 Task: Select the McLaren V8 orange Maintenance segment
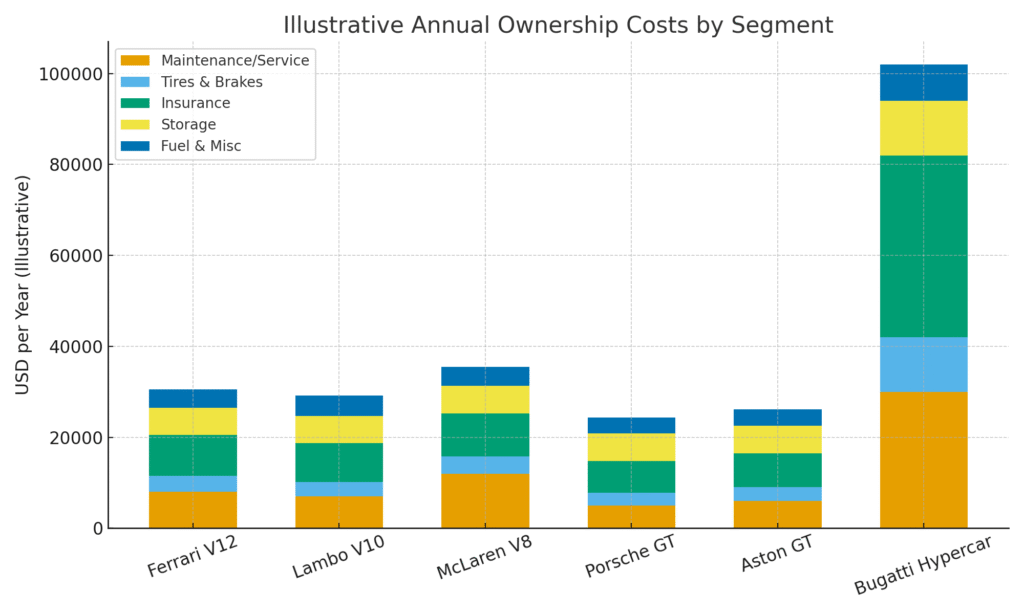click(485, 500)
